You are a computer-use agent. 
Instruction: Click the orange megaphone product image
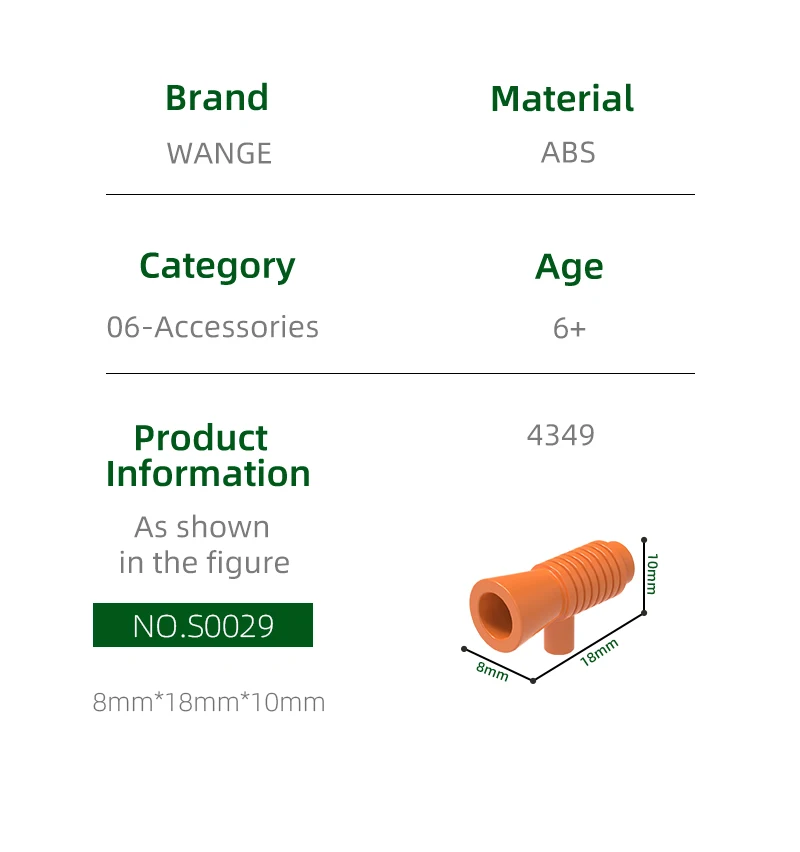click(x=550, y=595)
